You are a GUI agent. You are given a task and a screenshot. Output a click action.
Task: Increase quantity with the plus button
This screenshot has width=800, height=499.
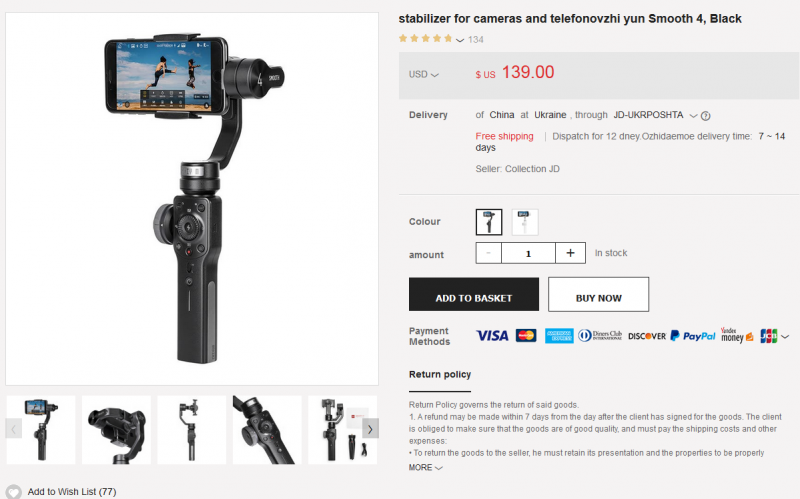570,253
